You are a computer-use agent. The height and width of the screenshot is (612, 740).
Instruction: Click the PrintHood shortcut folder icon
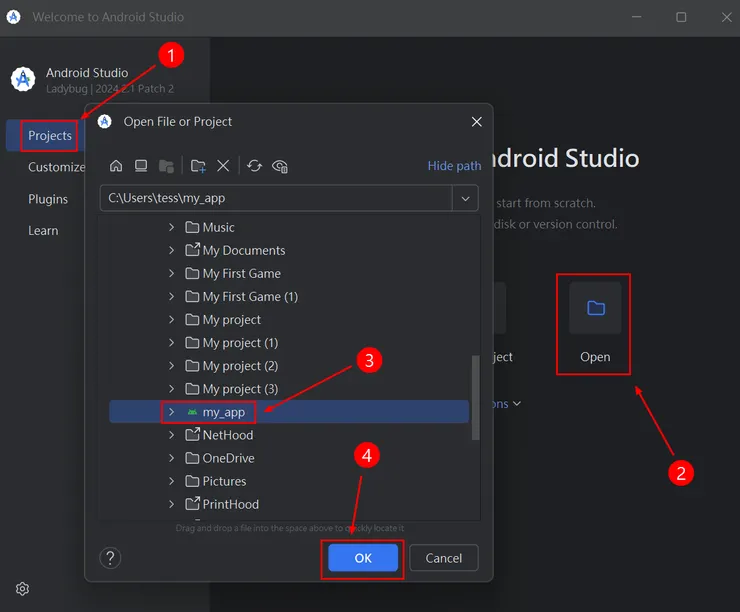[x=192, y=504]
